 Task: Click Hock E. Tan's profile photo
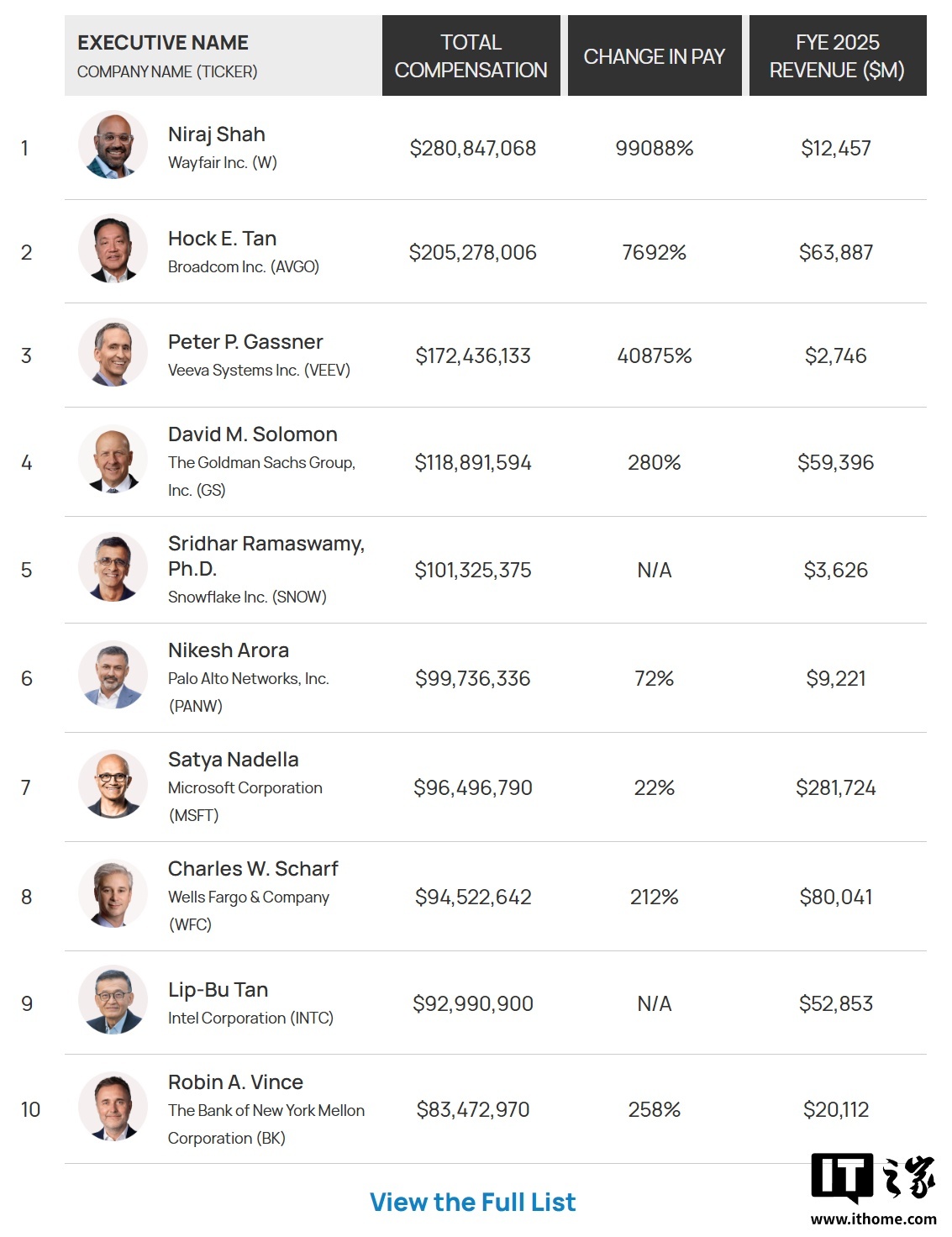(113, 249)
